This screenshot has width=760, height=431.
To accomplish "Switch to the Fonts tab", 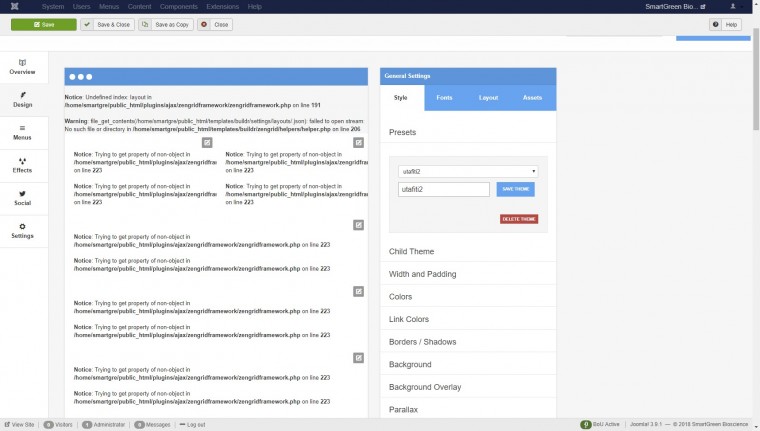I will [x=444, y=97].
